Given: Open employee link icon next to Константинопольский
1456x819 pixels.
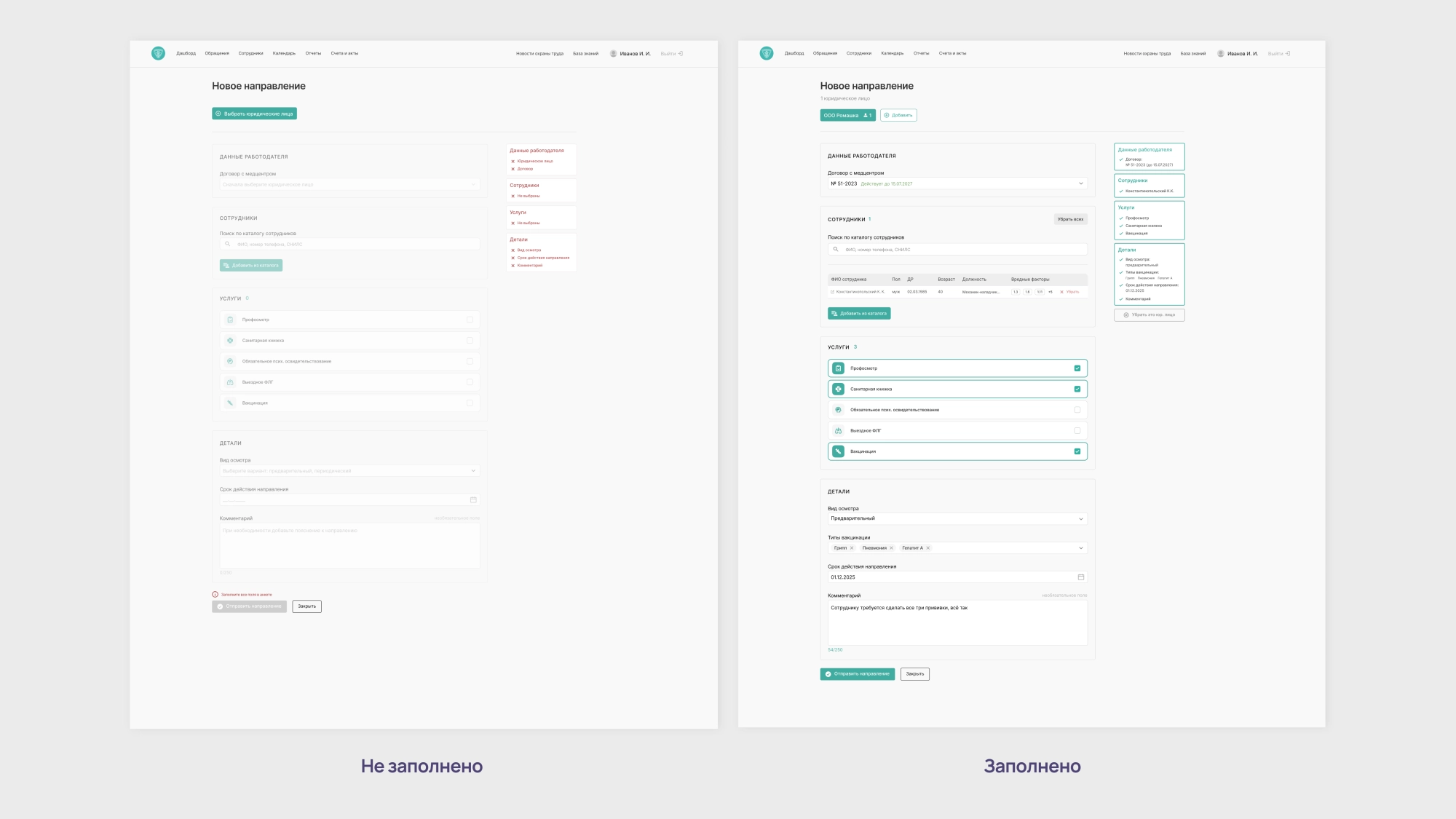Looking at the screenshot, I should click(x=832, y=292).
